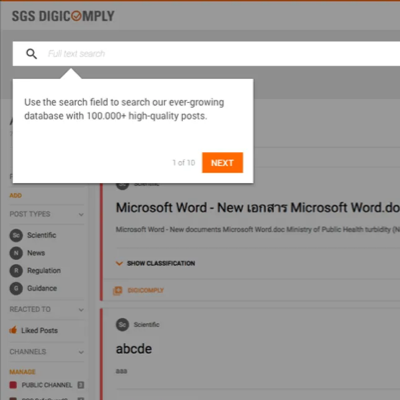Select the Guidance post type icon
The width and height of the screenshot is (400, 400).
16,288
